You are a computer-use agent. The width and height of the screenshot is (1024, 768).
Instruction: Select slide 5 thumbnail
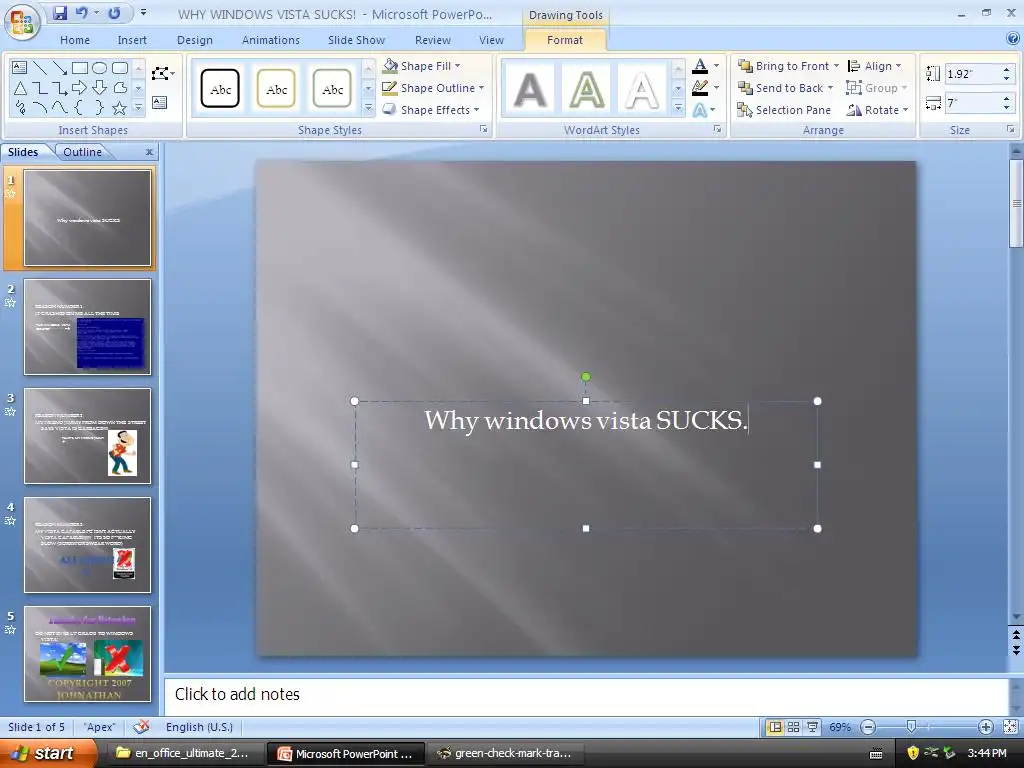coord(88,654)
